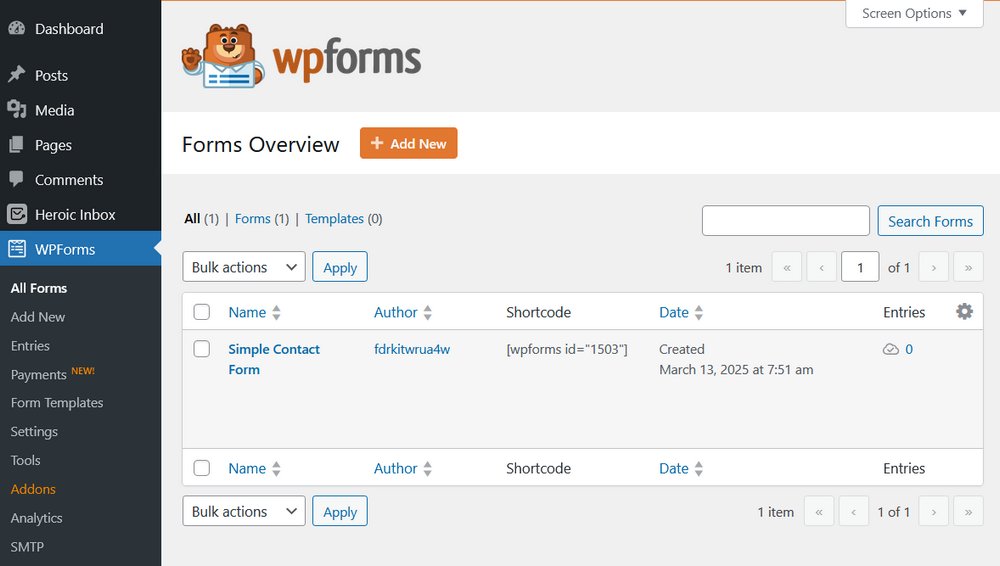
Task: Open the Tools submenu item
Action: tap(26, 460)
